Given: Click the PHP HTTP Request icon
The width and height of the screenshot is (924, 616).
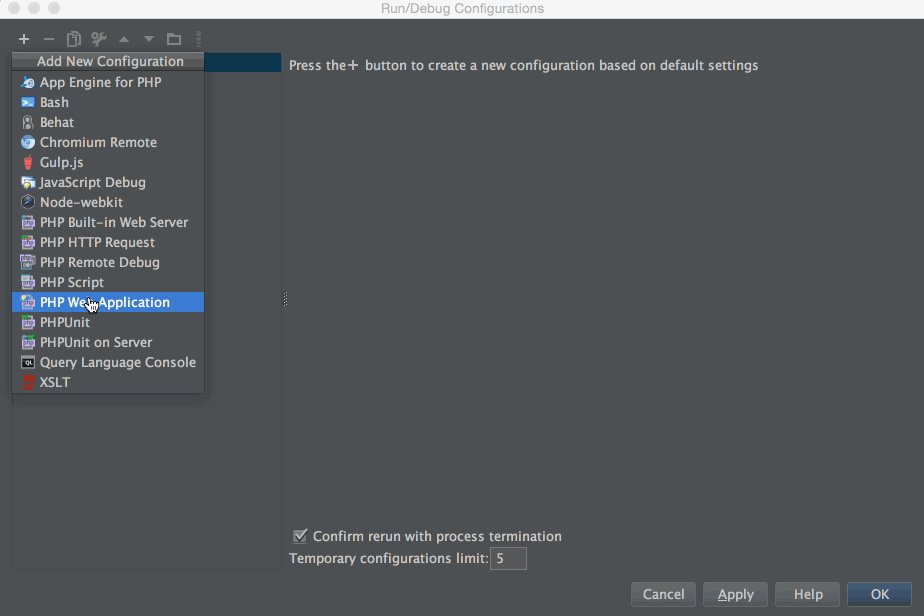Looking at the screenshot, I should 28,242.
